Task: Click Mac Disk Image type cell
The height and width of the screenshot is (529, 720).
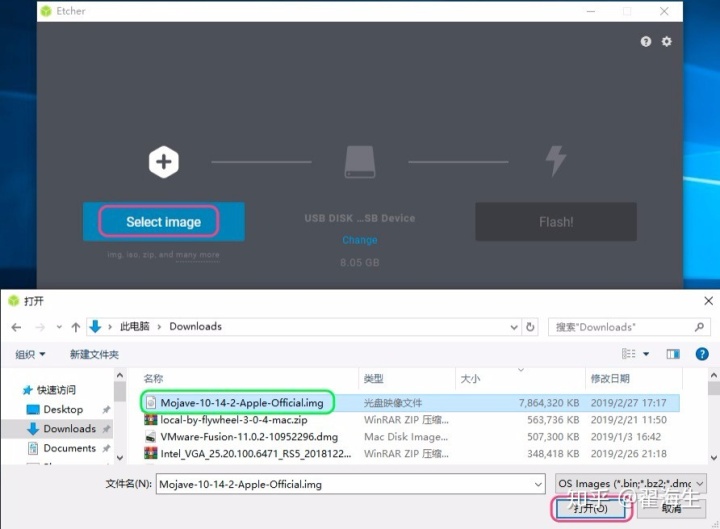Action: (x=406, y=437)
